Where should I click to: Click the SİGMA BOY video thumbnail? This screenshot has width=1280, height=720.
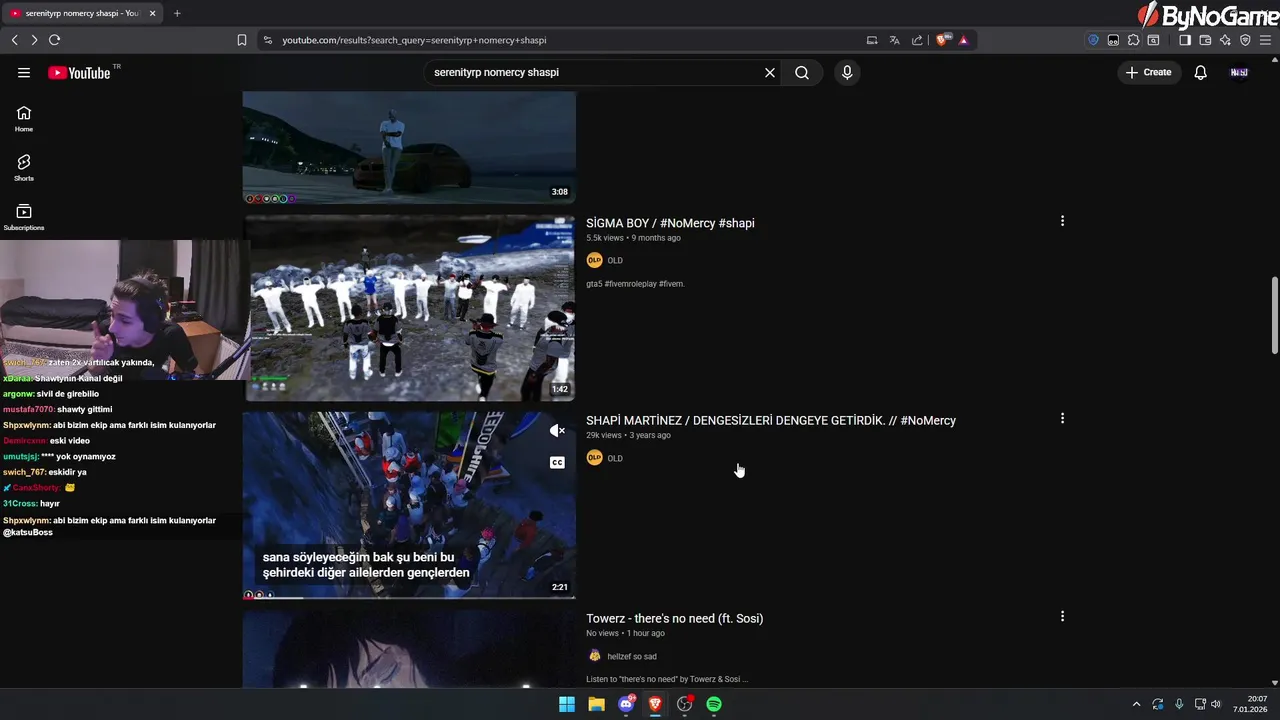click(409, 308)
